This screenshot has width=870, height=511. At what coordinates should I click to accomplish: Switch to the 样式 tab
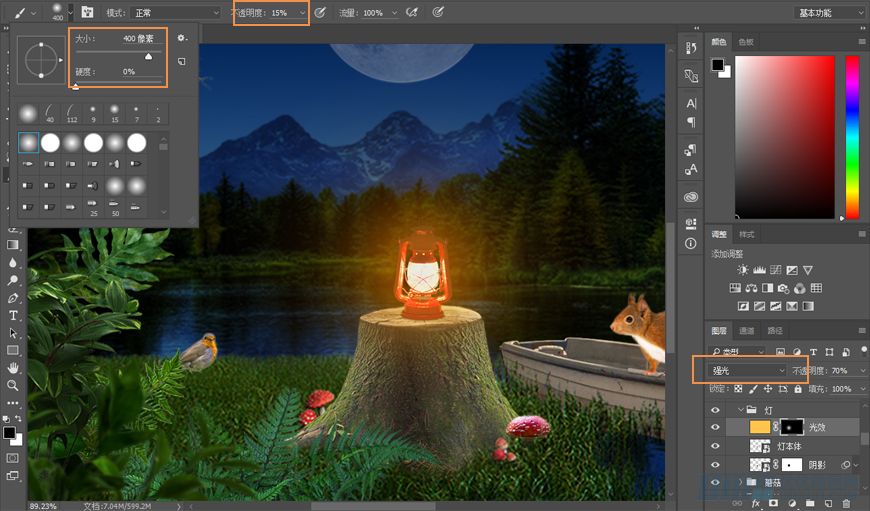click(x=746, y=234)
